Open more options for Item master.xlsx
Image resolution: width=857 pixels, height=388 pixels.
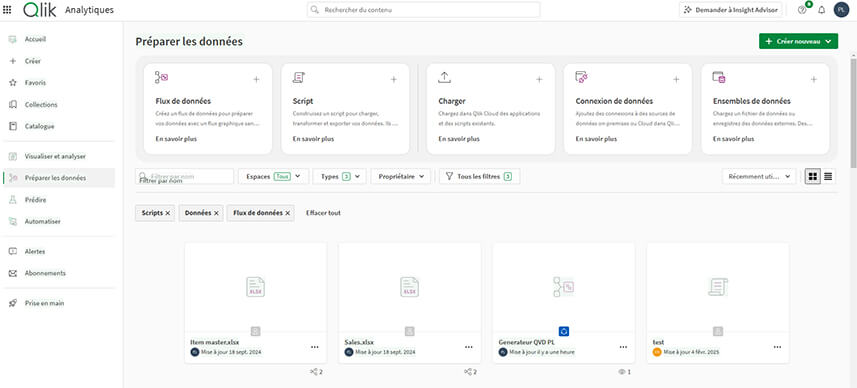pos(315,347)
